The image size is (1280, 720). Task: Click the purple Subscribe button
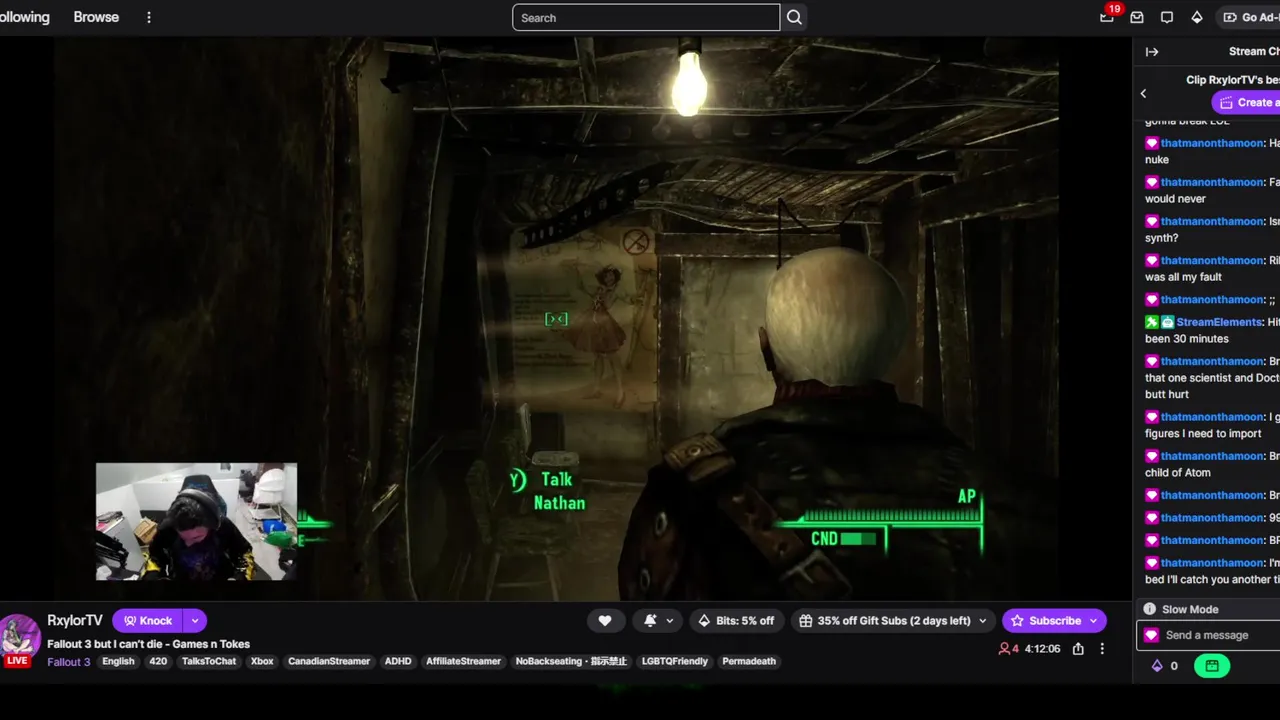pyautogui.click(x=1054, y=620)
